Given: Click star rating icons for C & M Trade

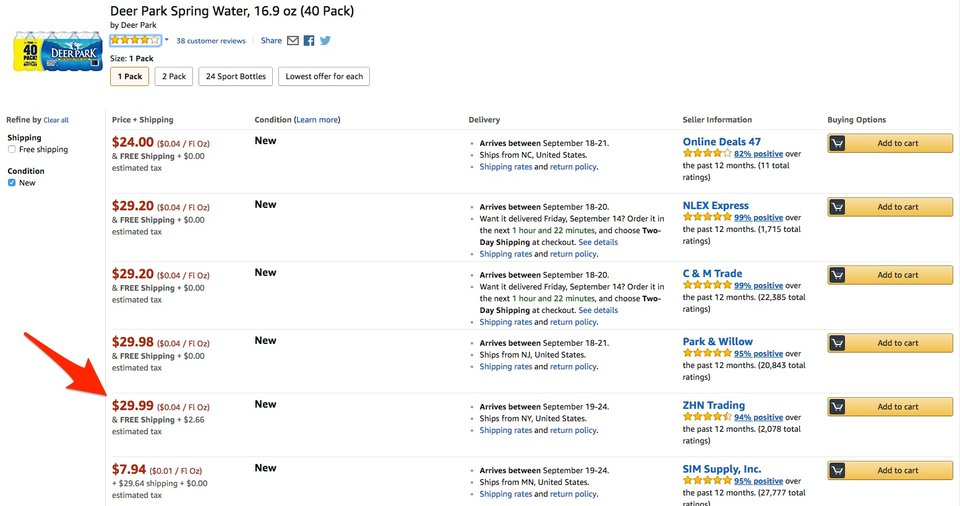Looking at the screenshot, I should pyautogui.click(x=707, y=285).
